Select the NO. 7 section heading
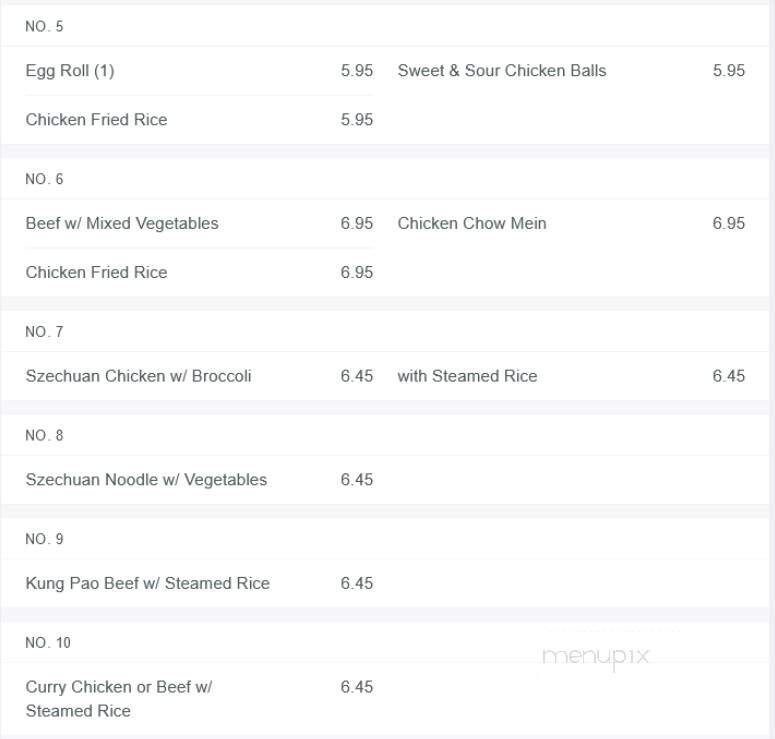The height and width of the screenshot is (739, 775). click(x=44, y=332)
